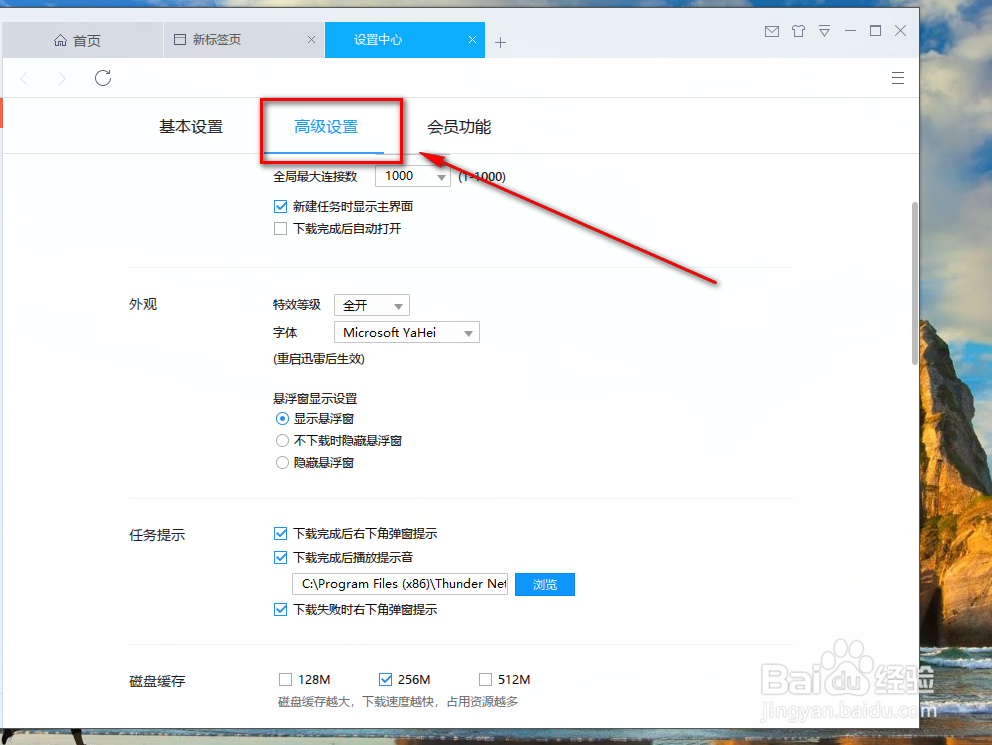Image resolution: width=992 pixels, height=745 pixels.
Task: Click the page refresh icon
Action: coord(102,77)
